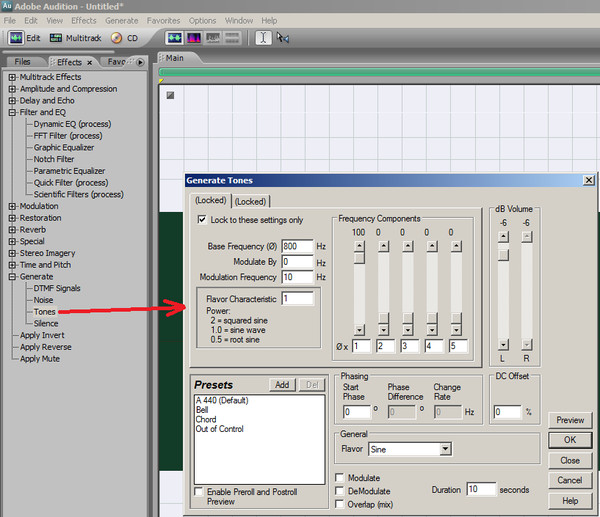The height and width of the screenshot is (517, 600).
Task: Click first frequency component slider thumb
Action: 359,259
